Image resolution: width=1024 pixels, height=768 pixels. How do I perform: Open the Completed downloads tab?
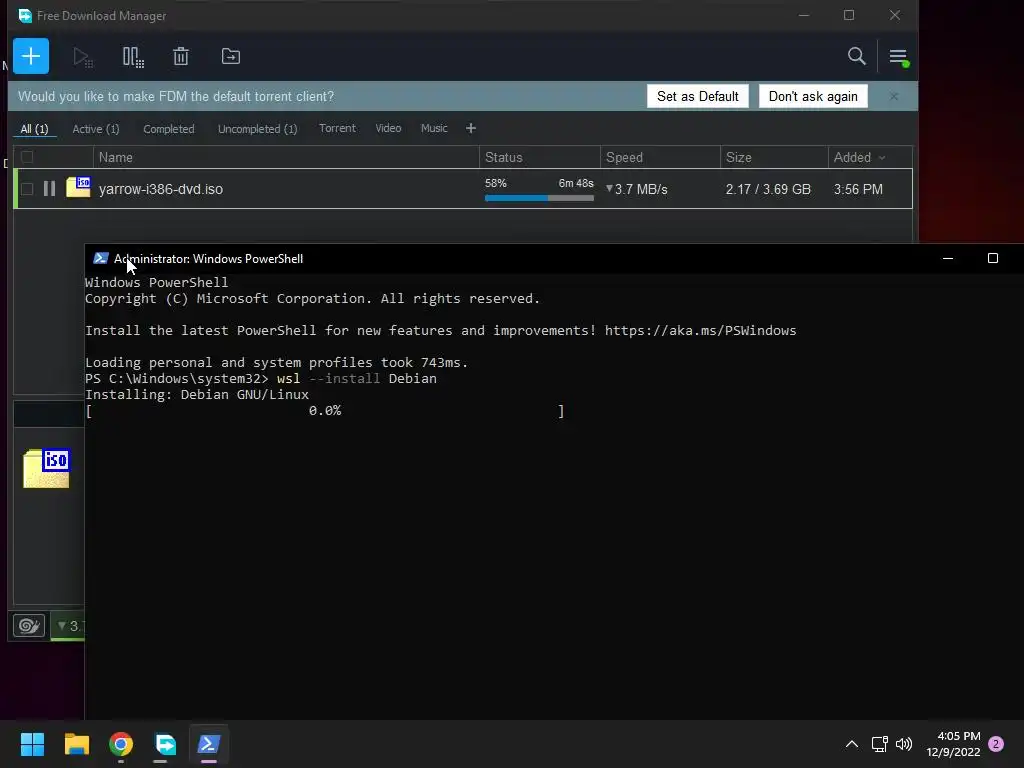click(168, 129)
